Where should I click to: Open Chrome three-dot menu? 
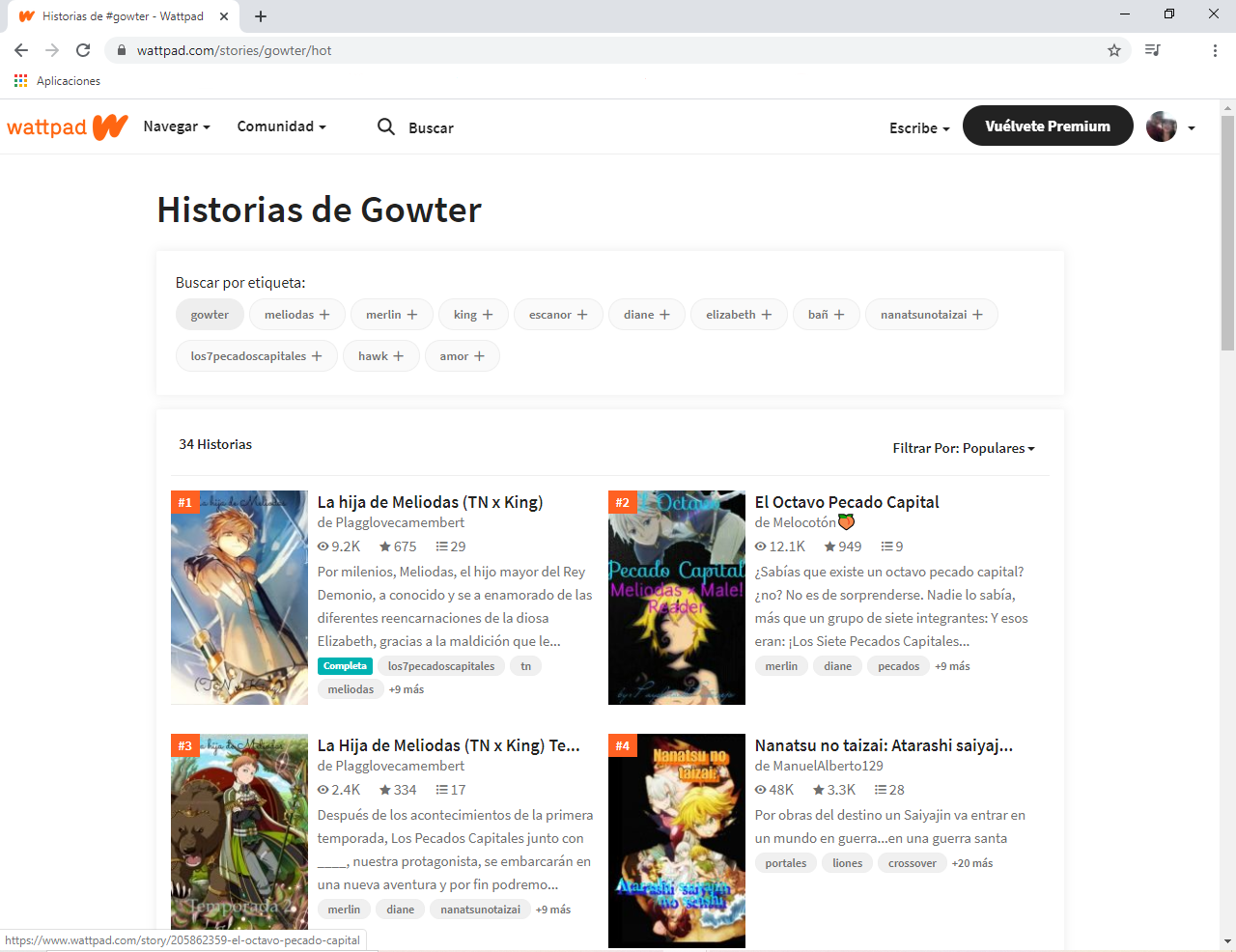(1215, 50)
